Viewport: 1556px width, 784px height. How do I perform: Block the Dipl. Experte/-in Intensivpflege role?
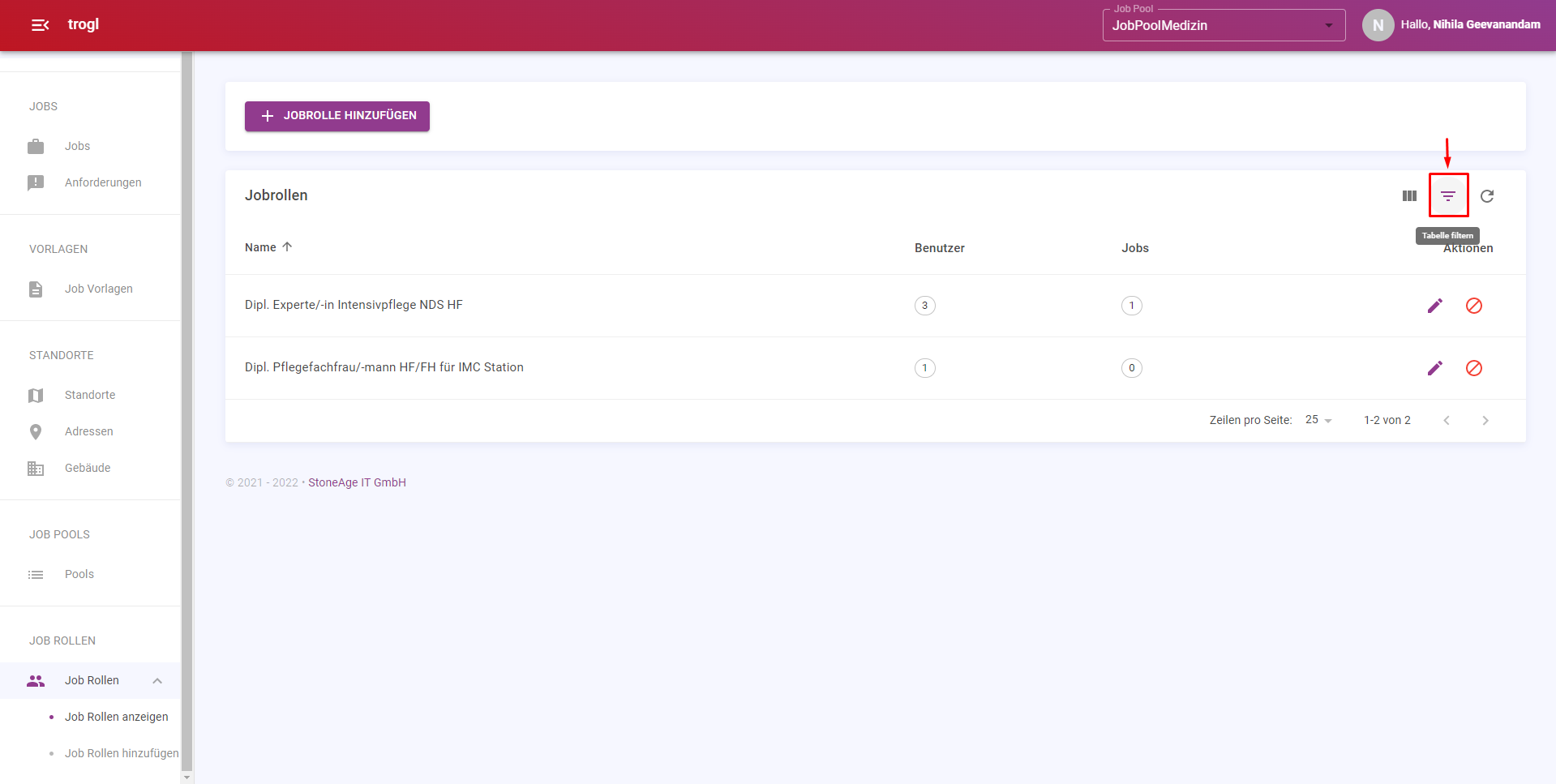(x=1474, y=306)
